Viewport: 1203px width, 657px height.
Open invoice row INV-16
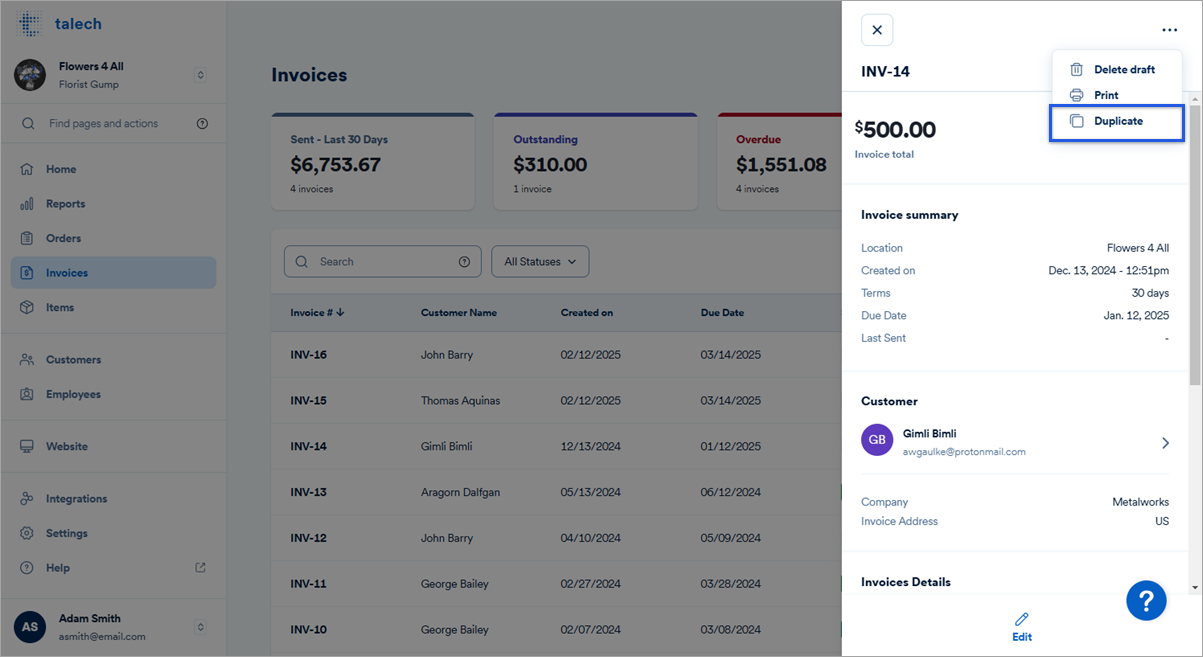(556, 355)
